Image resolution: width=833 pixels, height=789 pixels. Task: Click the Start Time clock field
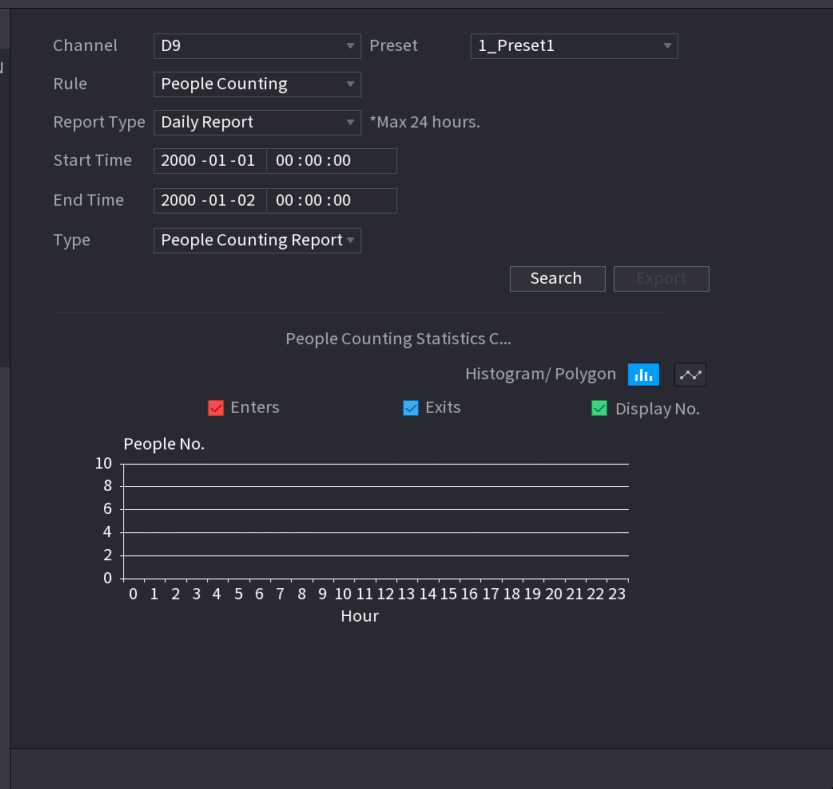tap(313, 161)
